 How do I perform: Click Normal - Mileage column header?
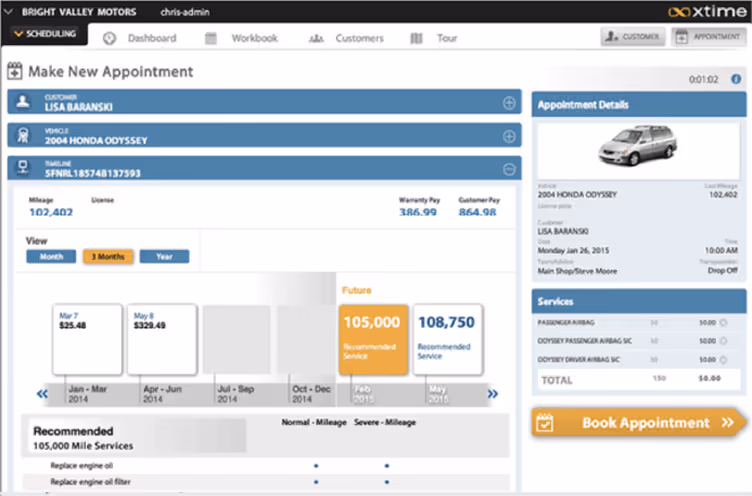[x=314, y=422]
